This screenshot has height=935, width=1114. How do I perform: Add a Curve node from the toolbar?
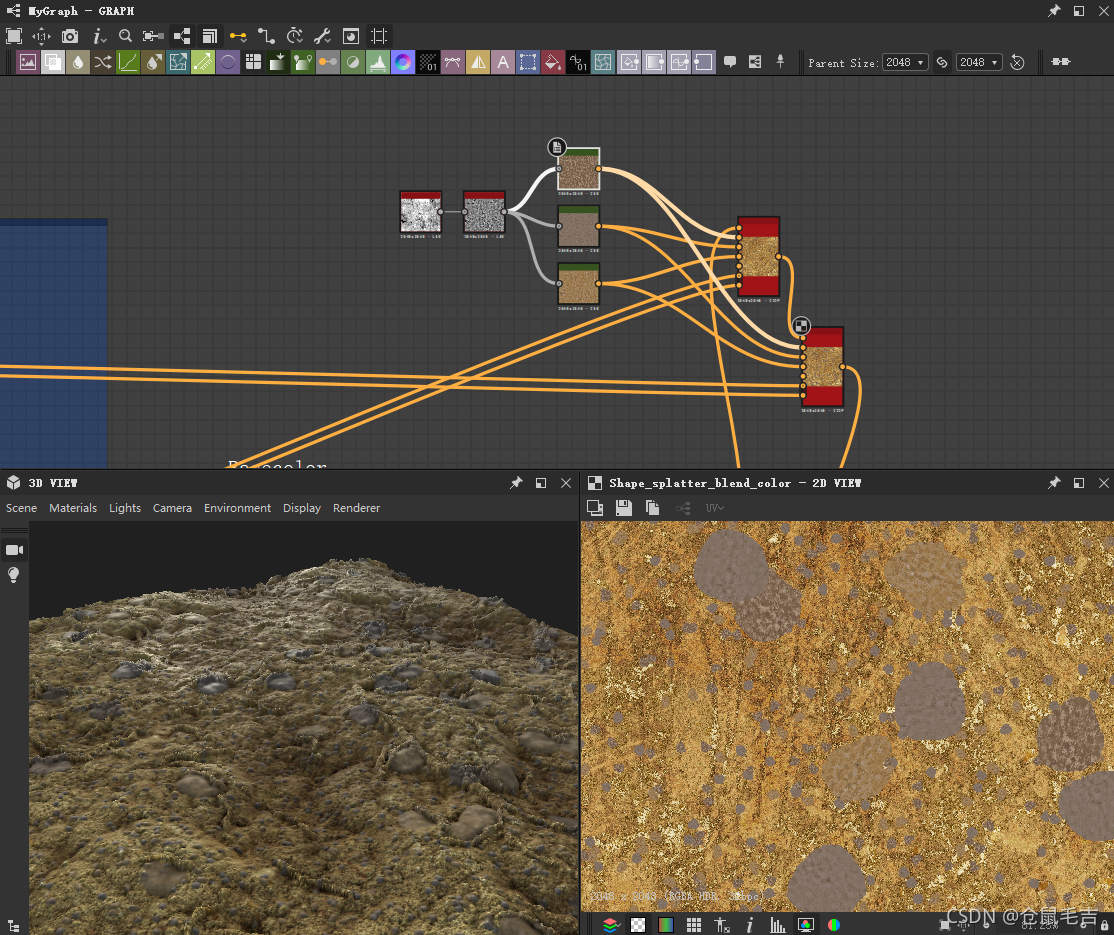click(x=128, y=62)
